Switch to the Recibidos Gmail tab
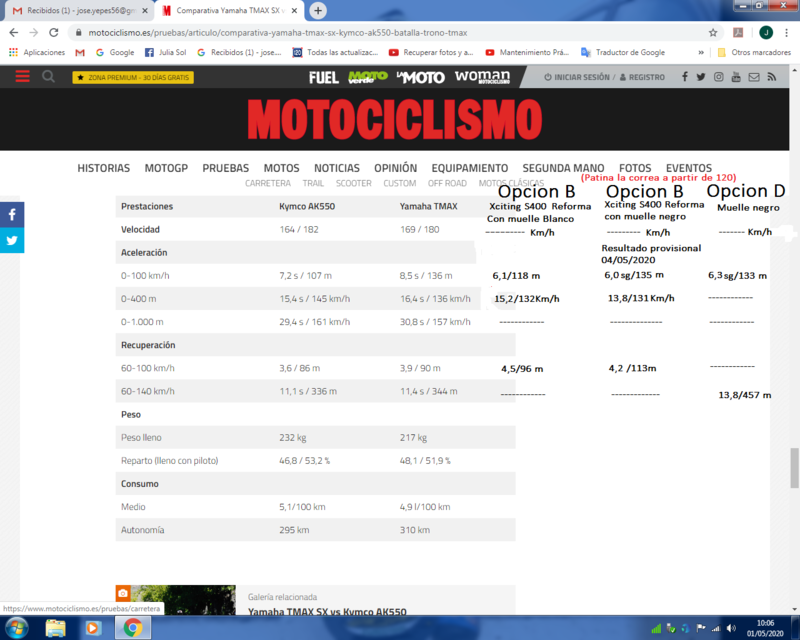 tap(81, 11)
